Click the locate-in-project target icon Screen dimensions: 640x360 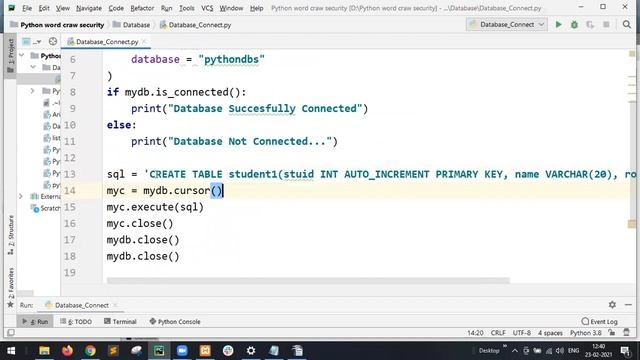point(53,41)
